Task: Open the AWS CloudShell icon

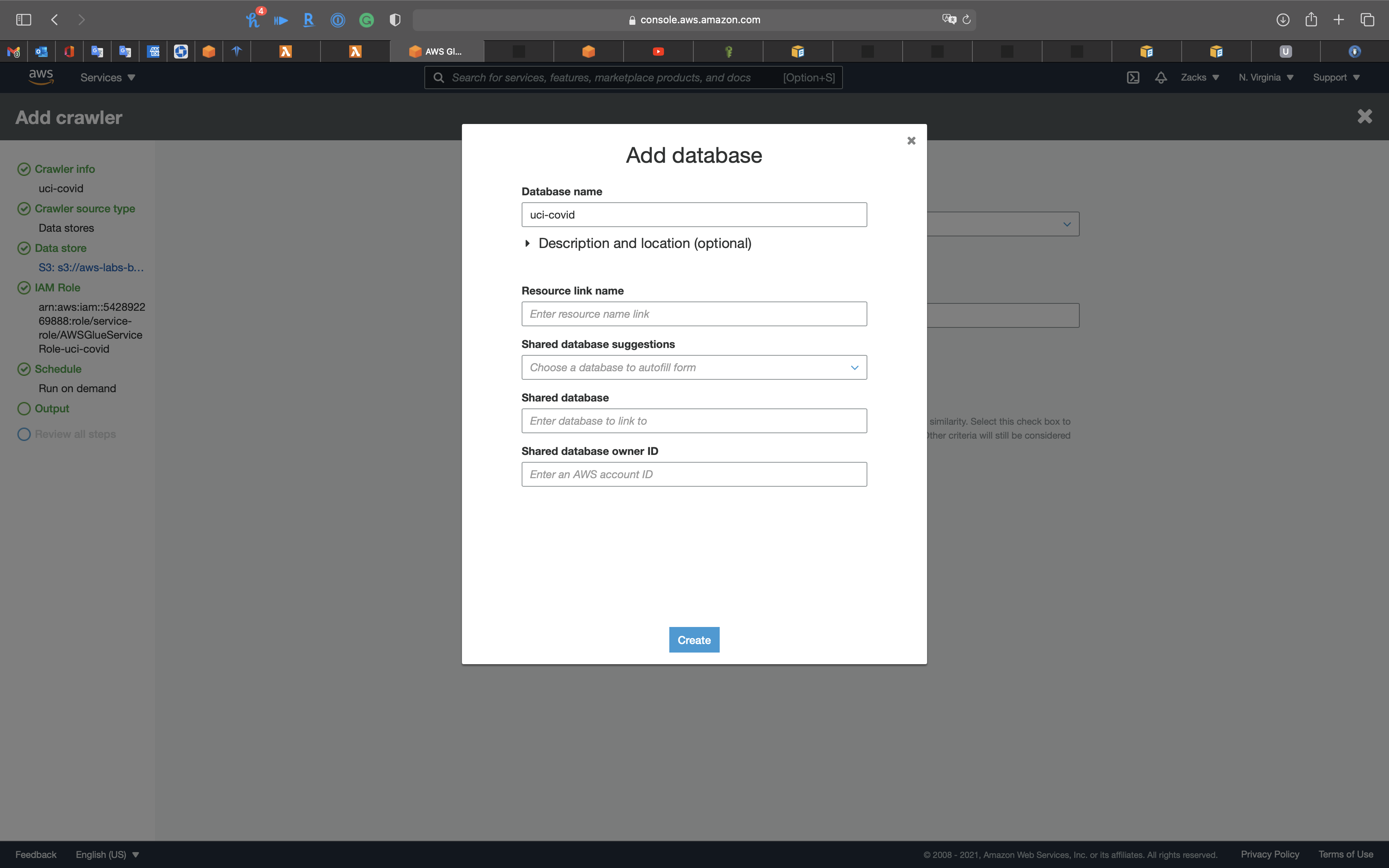Action: click(1132, 77)
